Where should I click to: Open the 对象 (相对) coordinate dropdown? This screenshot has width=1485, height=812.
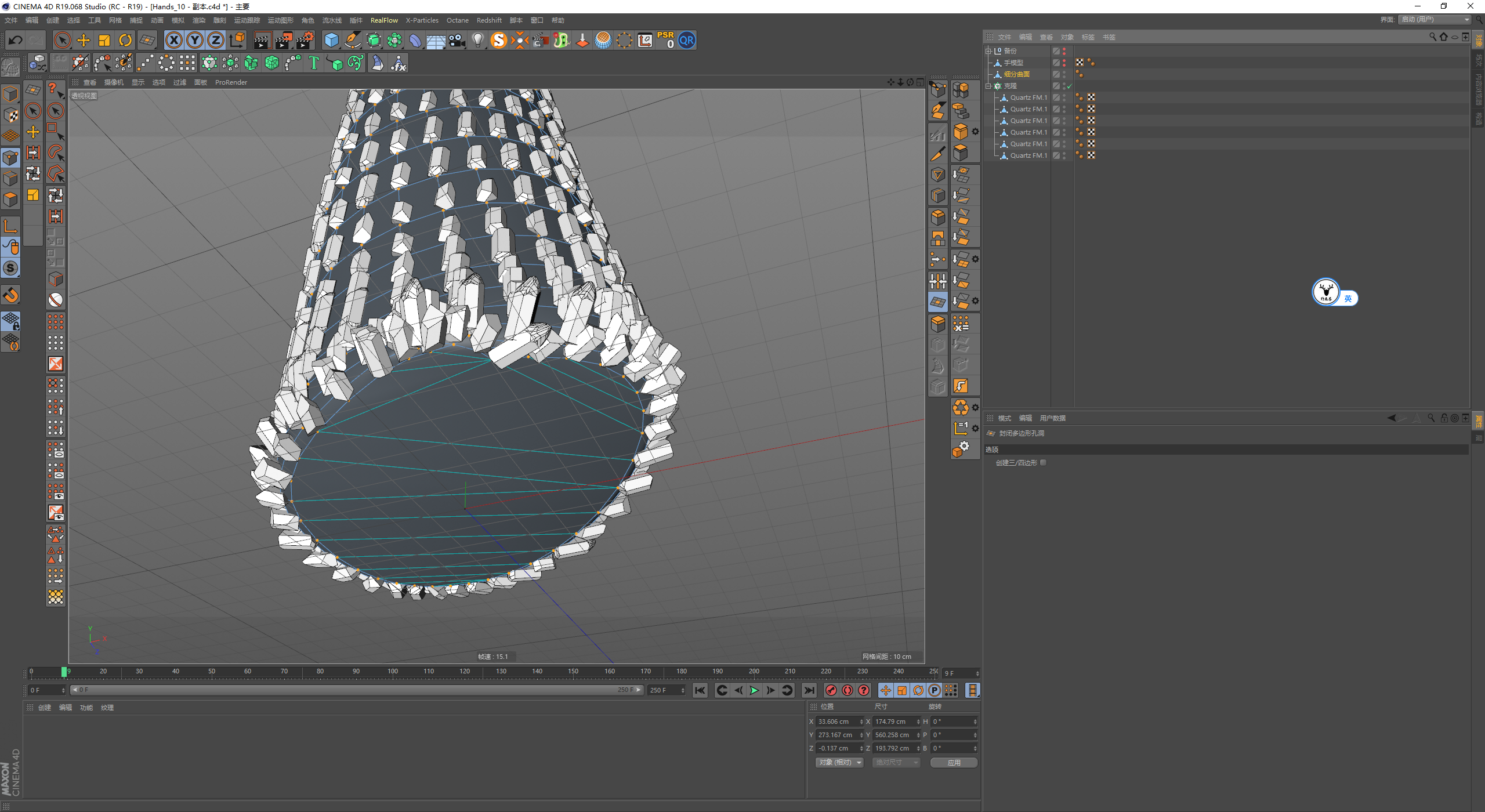(x=839, y=763)
